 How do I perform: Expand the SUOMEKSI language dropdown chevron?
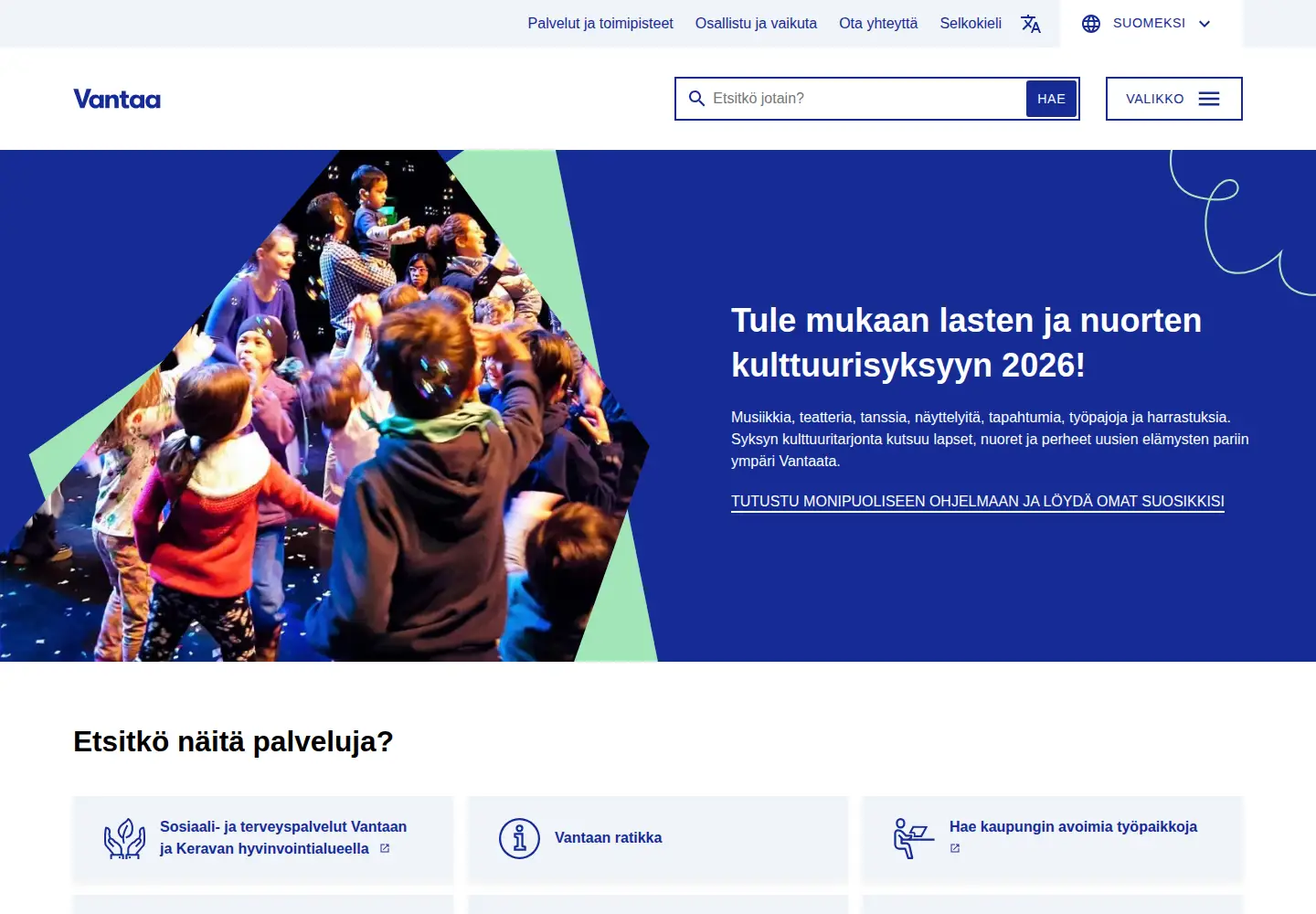tap(1205, 24)
